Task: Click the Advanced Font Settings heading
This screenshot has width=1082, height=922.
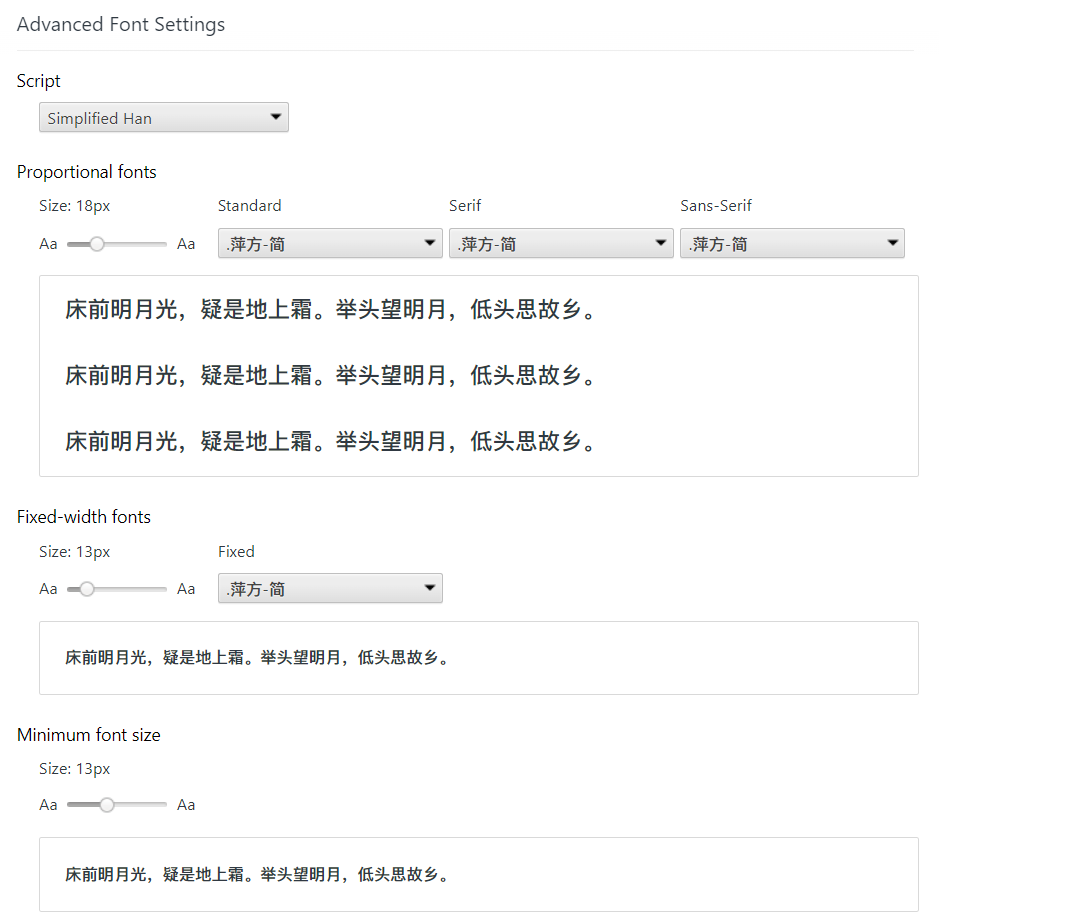Action: tap(121, 24)
